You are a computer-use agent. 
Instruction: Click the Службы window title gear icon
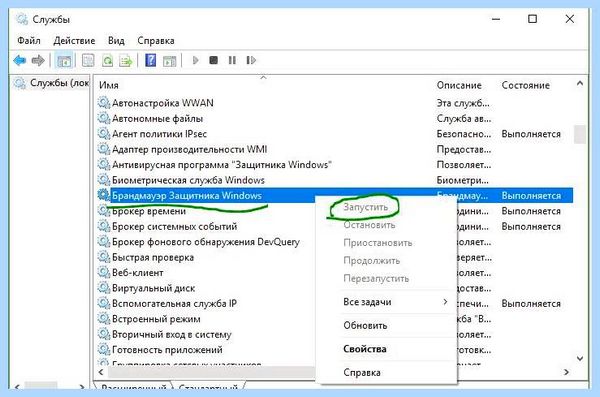pos(22,19)
